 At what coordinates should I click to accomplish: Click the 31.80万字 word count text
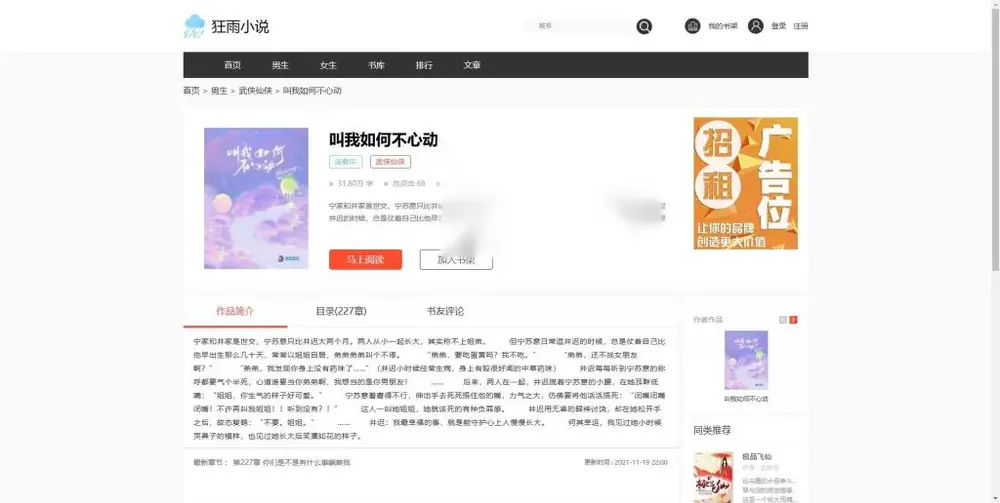pos(355,184)
